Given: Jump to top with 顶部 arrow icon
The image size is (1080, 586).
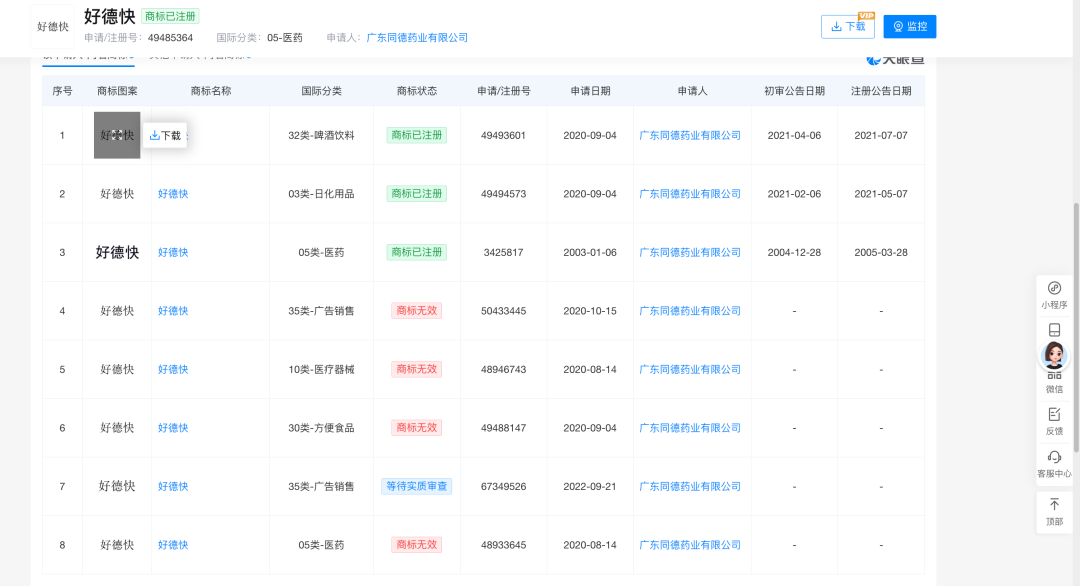Looking at the screenshot, I should [x=1054, y=512].
